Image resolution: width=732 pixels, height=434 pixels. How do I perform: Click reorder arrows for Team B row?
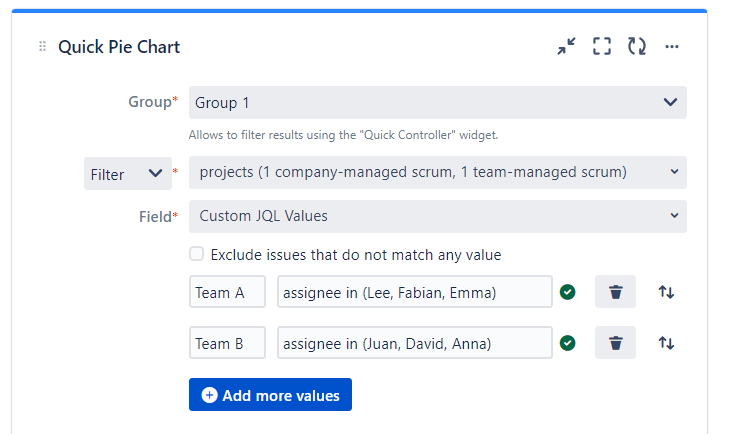(x=666, y=343)
